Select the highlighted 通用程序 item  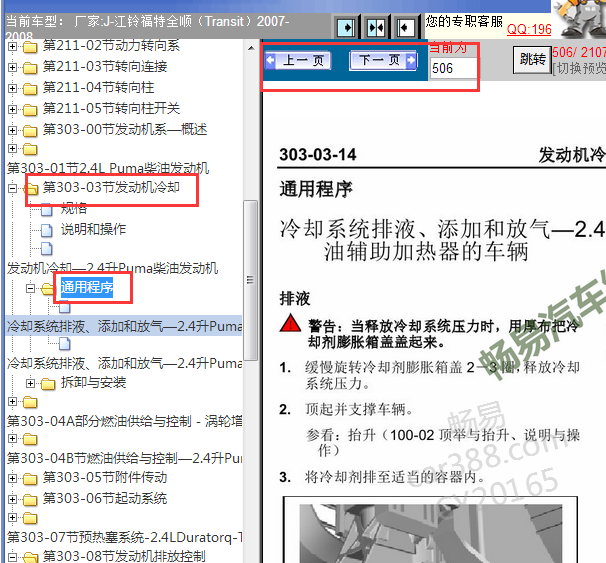click(87, 287)
